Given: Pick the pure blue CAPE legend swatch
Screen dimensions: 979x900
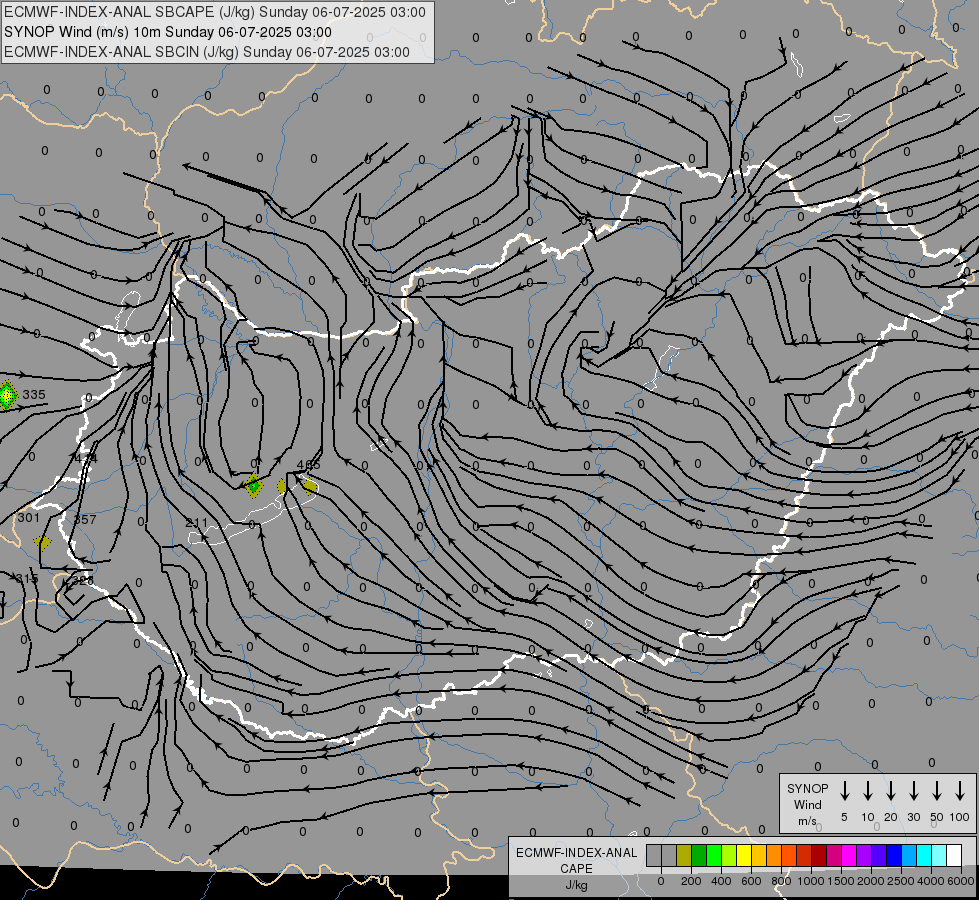Looking at the screenshot, I should click(895, 855).
